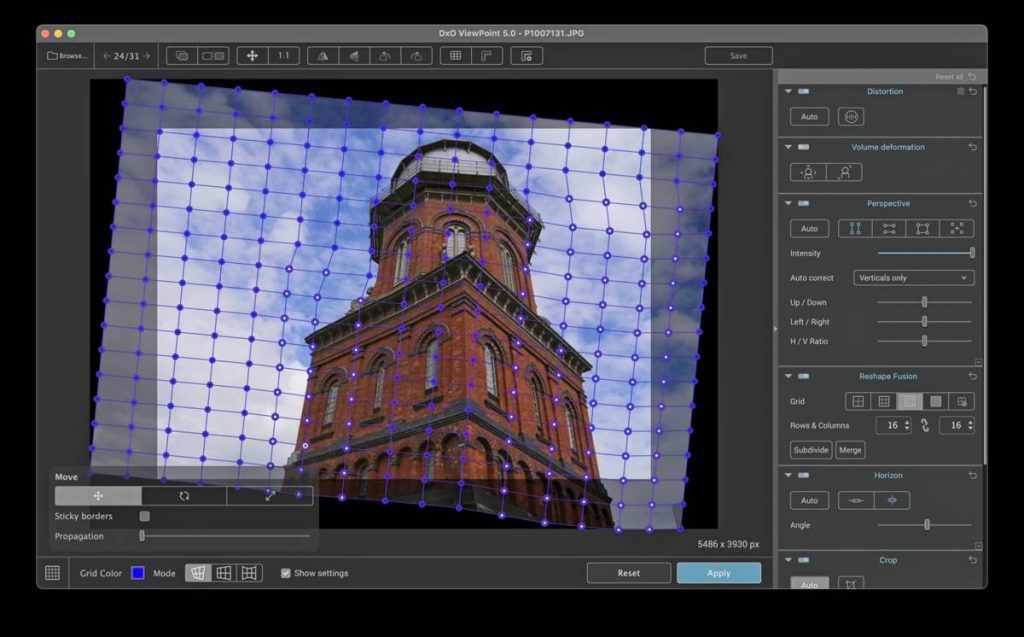Select the rotate points tool in Move panel
Screen dimensions: 1024x637
click(x=184, y=496)
